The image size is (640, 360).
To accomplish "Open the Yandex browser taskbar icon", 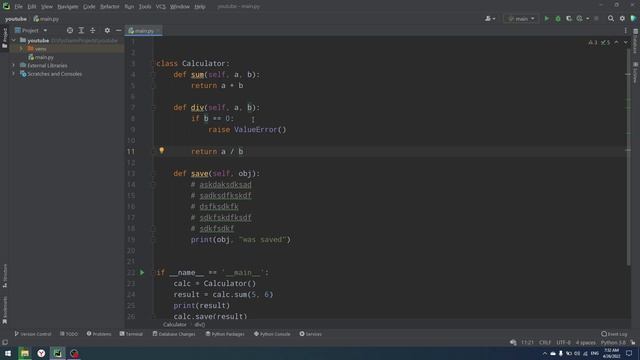I will 41,353.
